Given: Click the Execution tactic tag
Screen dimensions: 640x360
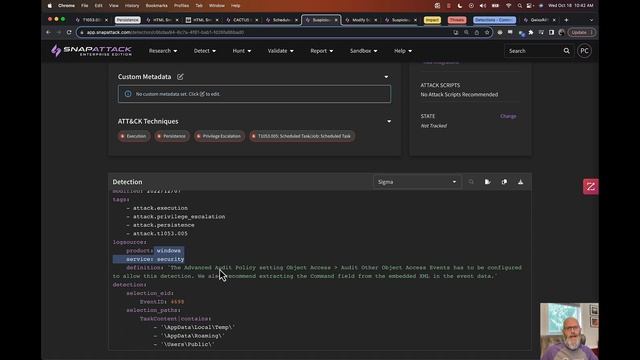Looking at the screenshot, I should coord(133,136).
